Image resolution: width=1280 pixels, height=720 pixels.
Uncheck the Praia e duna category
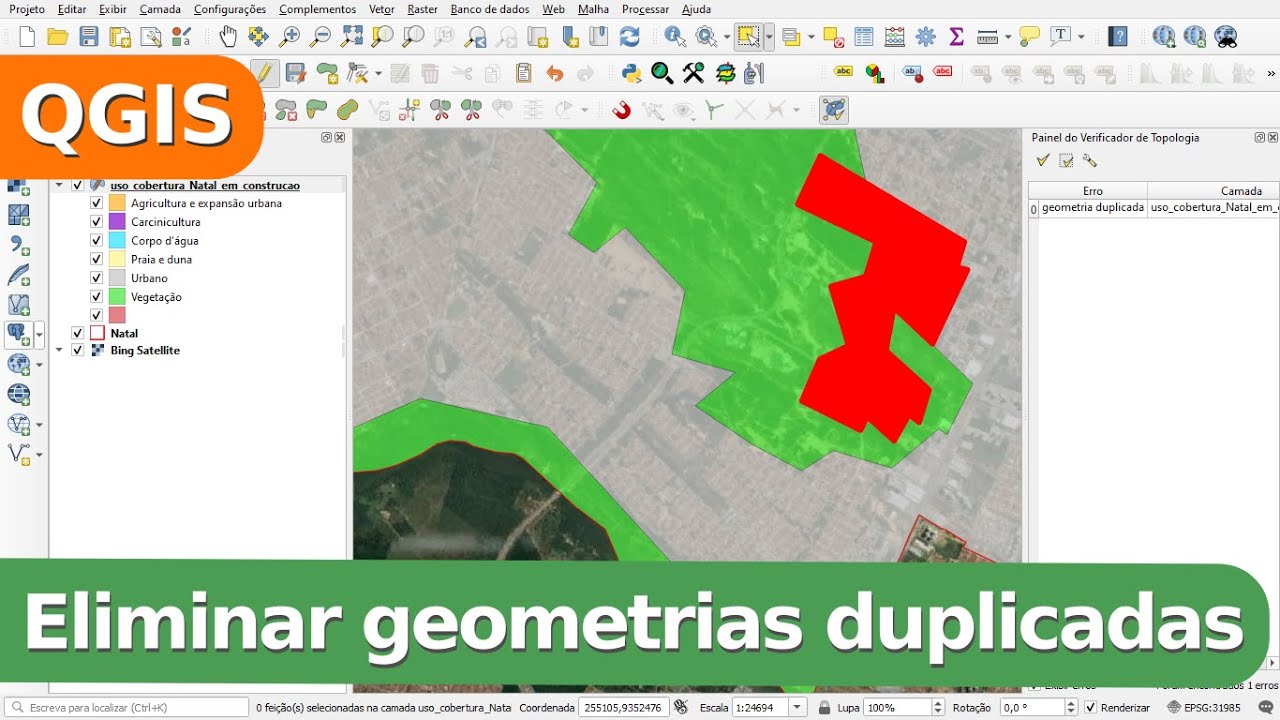pos(96,259)
